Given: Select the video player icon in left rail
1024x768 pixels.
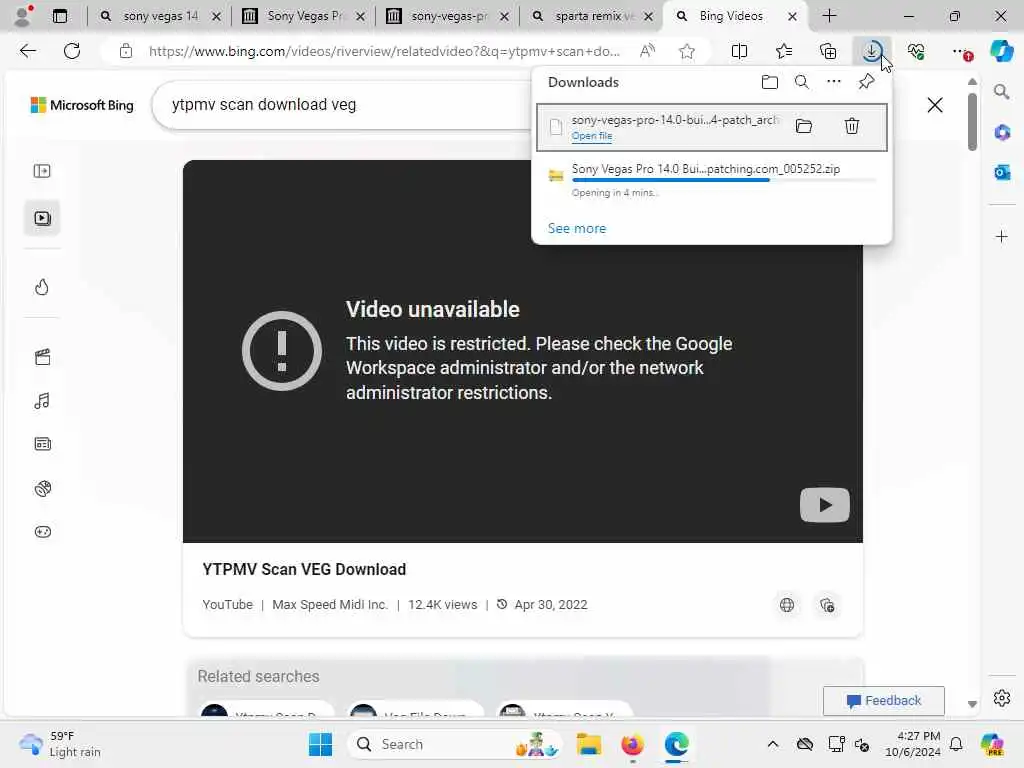Looking at the screenshot, I should tap(42, 218).
